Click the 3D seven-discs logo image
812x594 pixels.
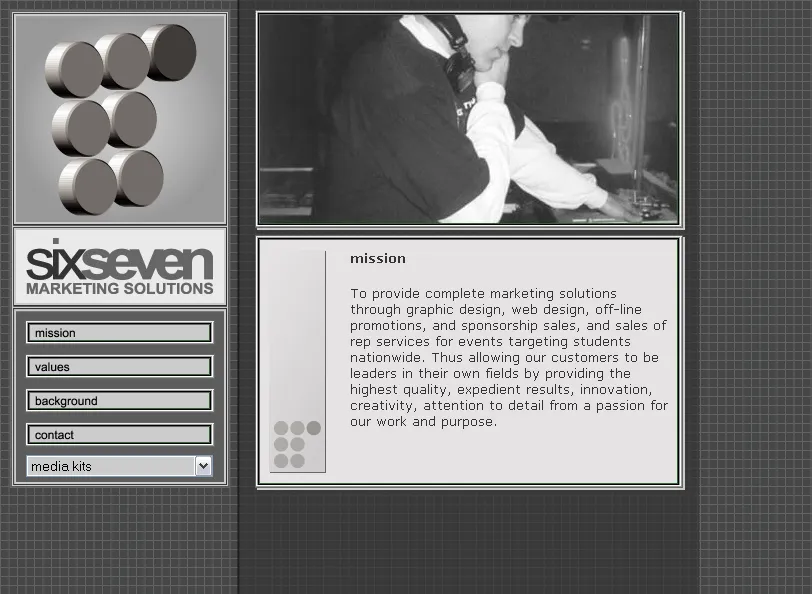(120, 119)
